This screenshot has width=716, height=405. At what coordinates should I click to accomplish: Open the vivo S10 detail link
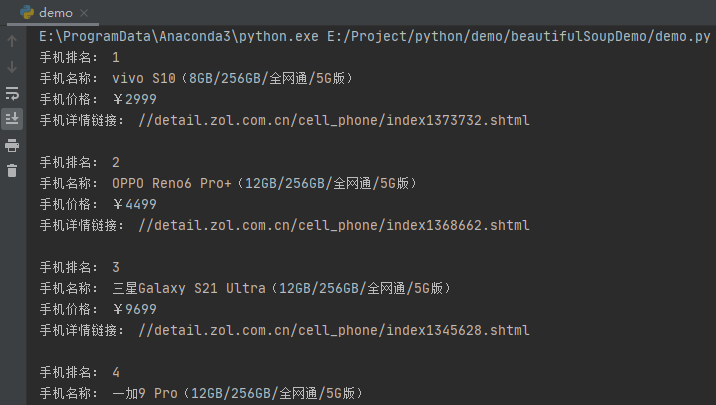334,120
